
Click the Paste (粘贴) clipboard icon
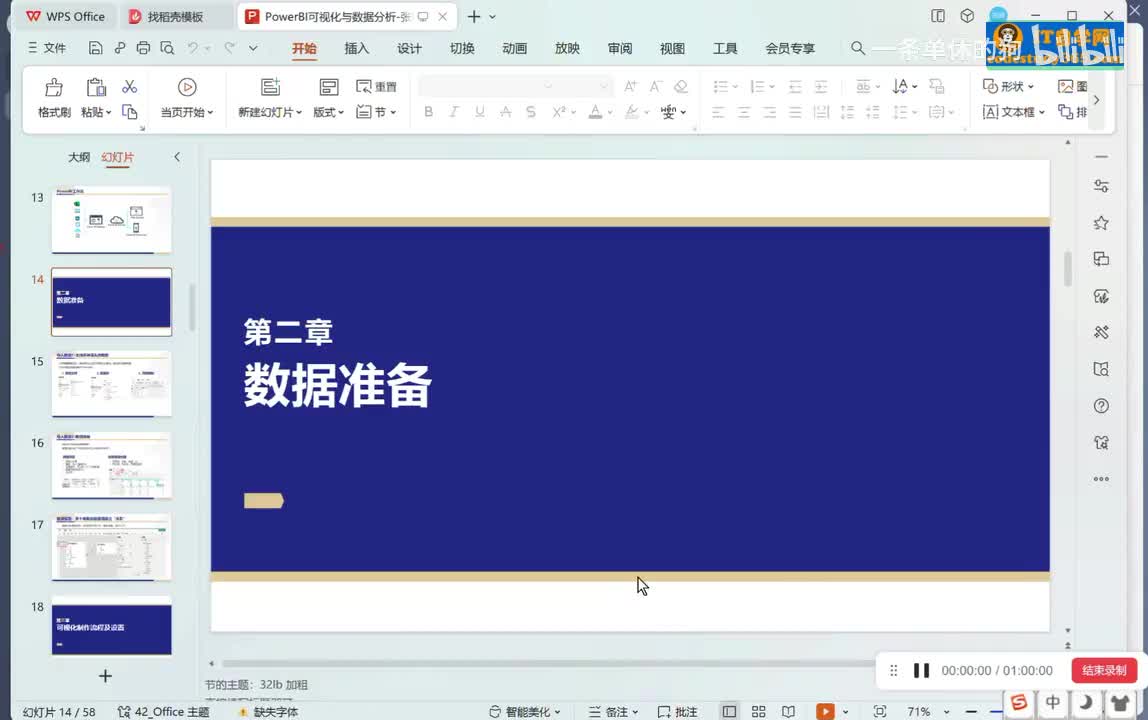(95, 88)
